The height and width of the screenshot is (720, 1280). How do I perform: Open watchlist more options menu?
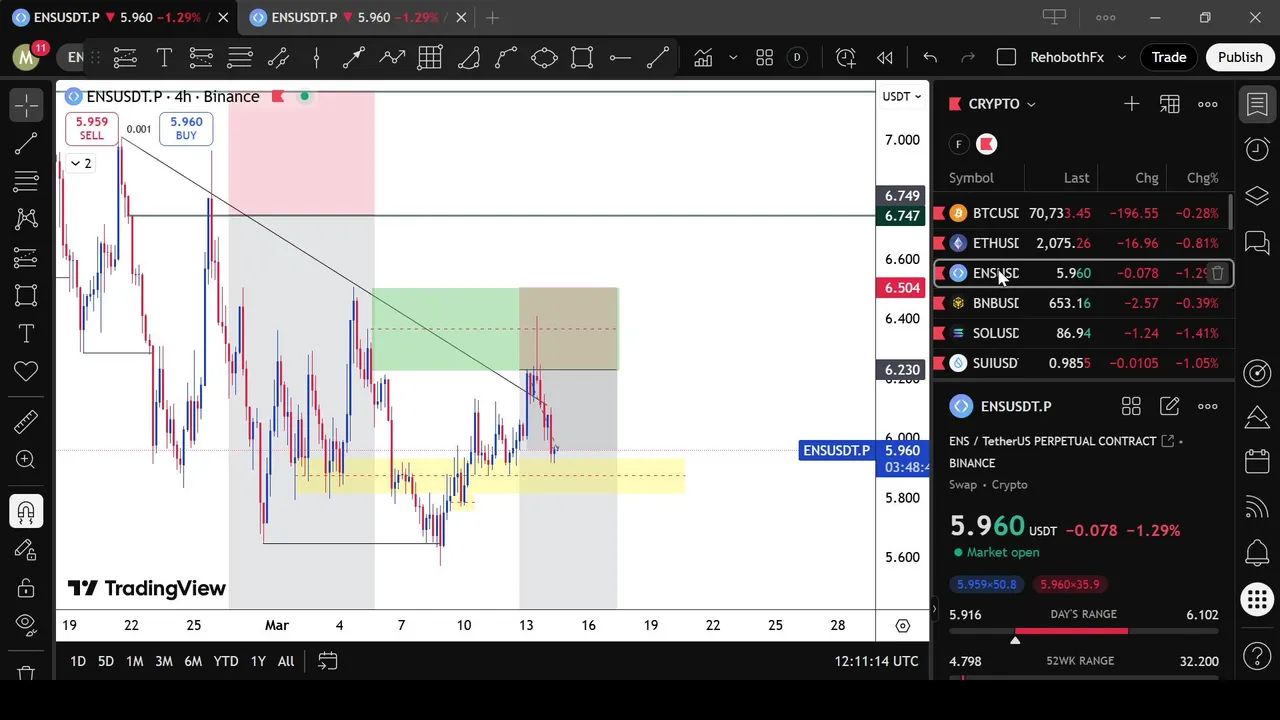point(1207,104)
